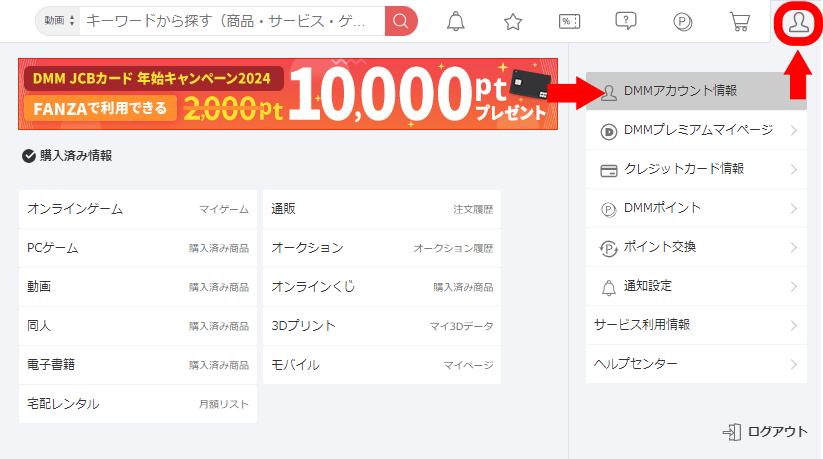Viewport: 823px width, 459px height.
Task: Click オークション履歴 label text
Action: pos(453,248)
